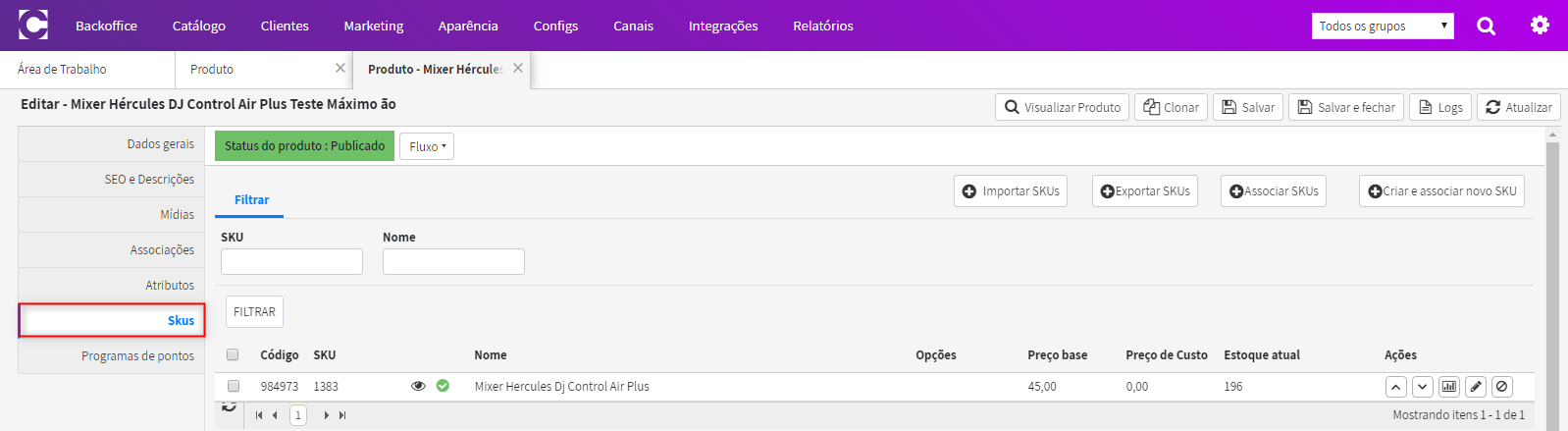
Task: Open the Todos os grupos dropdown
Action: point(1383,26)
